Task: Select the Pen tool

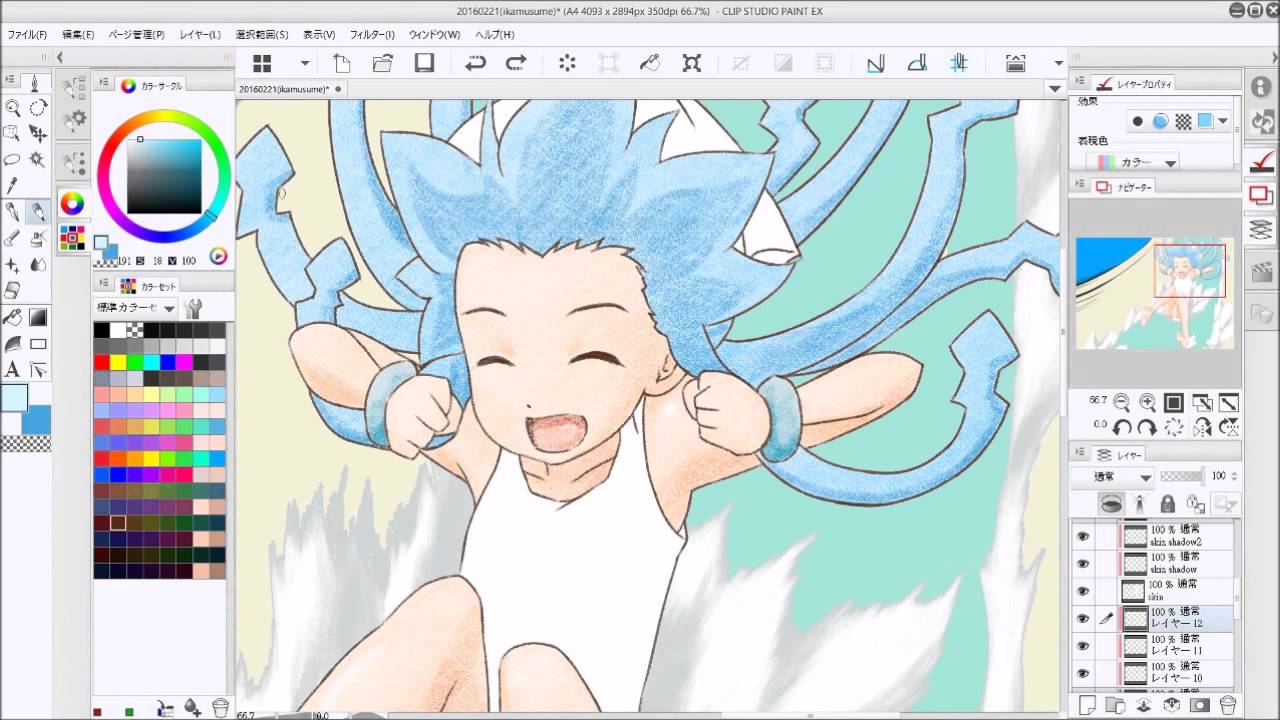Action: click(x=13, y=212)
